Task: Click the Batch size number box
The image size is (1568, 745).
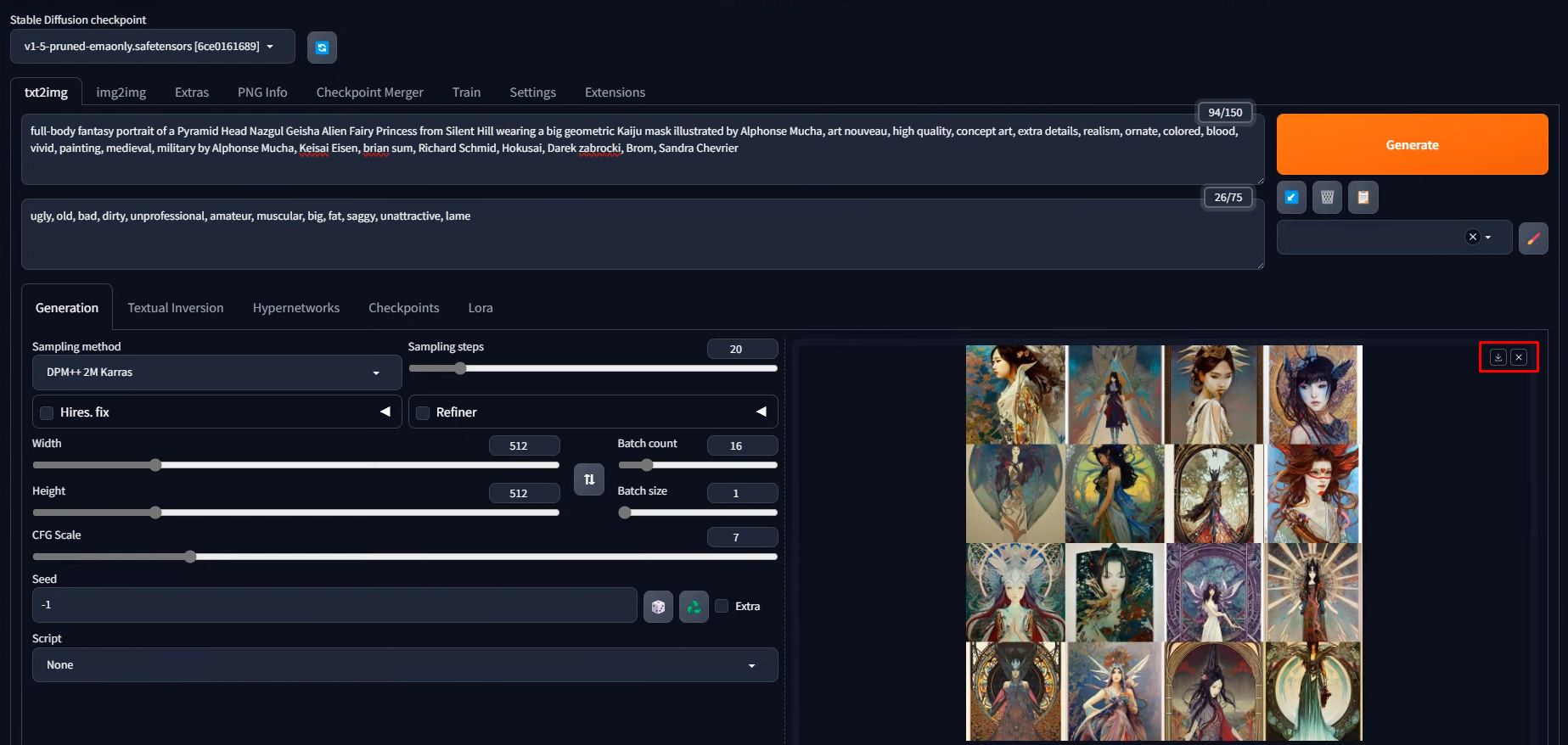Action: click(x=742, y=493)
